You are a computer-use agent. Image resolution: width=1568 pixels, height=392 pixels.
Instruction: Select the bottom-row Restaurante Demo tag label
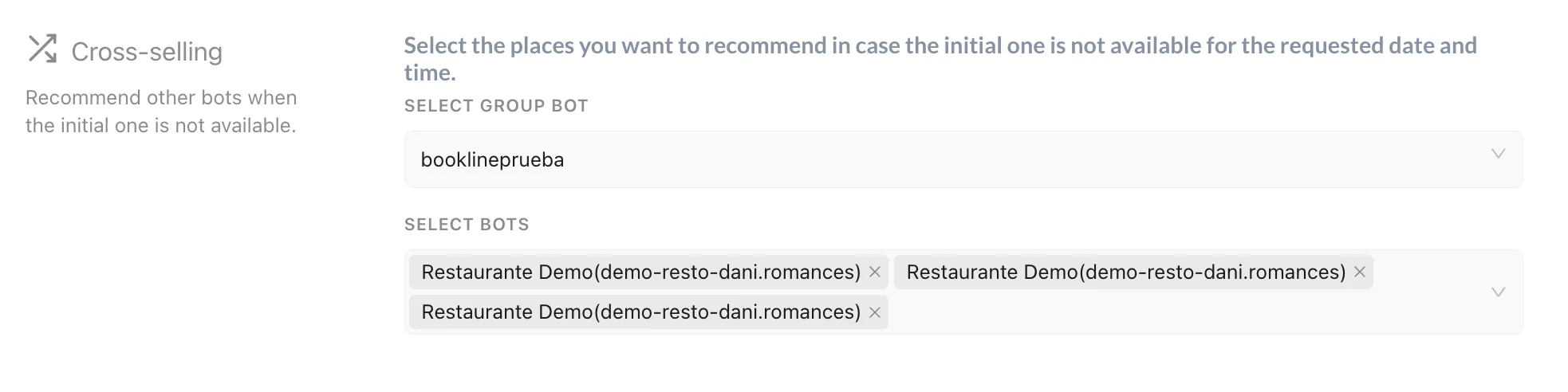coord(641,312)
